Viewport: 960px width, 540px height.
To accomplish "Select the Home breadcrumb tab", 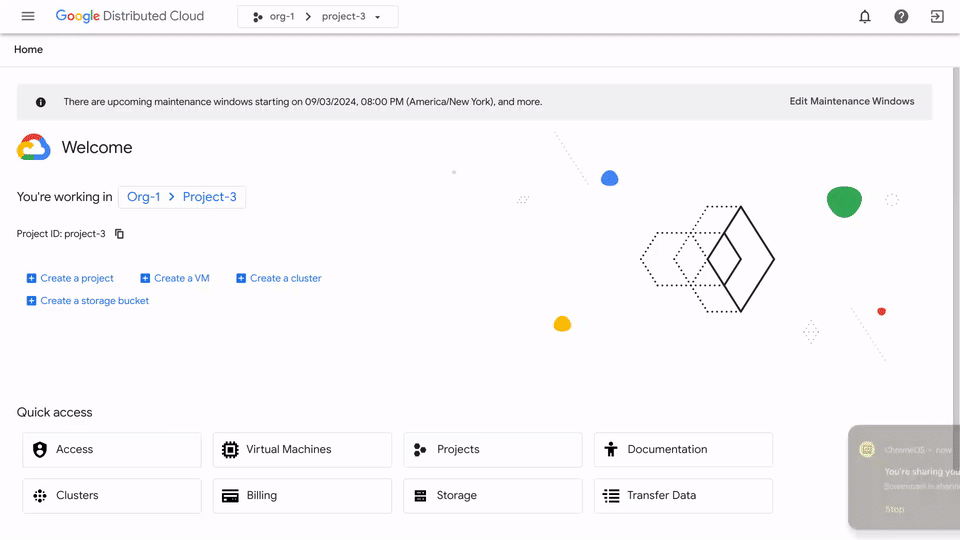I will (28, 50).
